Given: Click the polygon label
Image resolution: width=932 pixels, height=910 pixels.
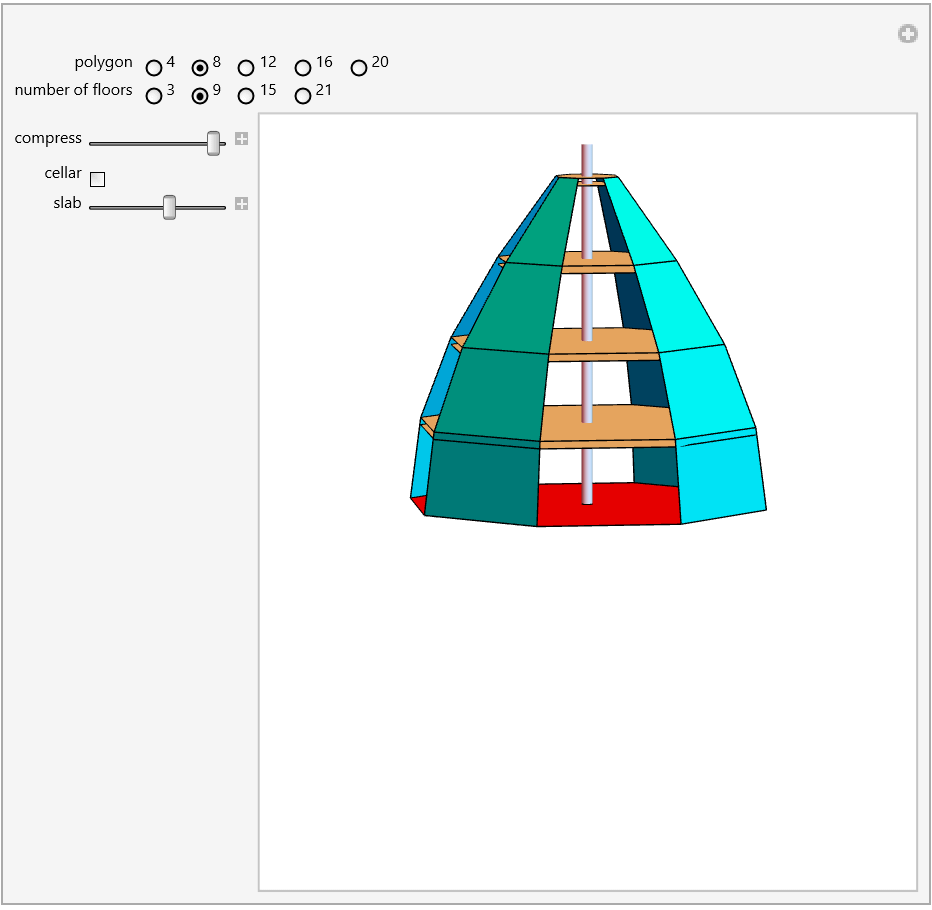Looking at the screenshot, I should [x=103, y=62].
